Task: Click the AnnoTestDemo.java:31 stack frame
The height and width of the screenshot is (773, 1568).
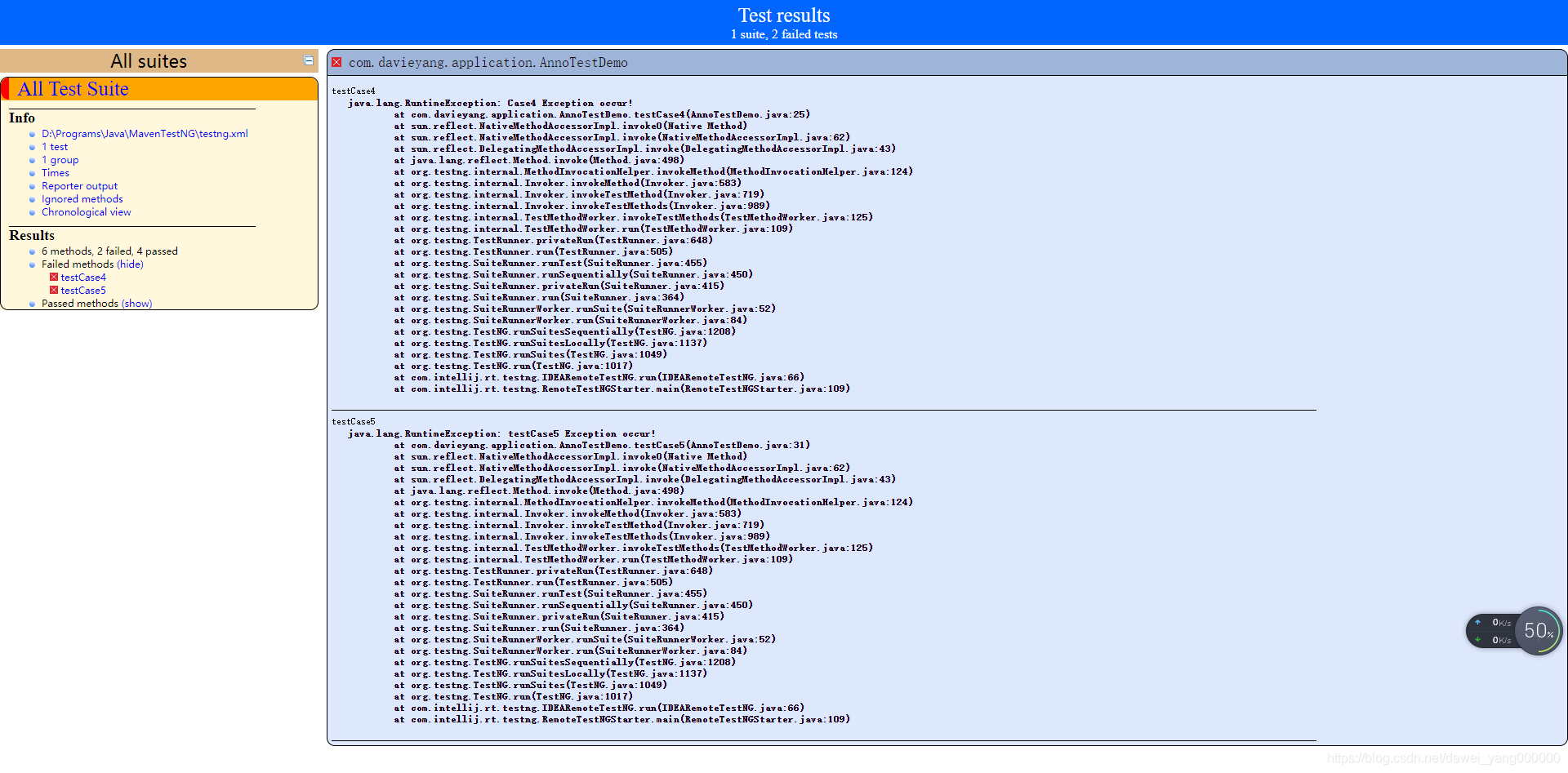Action: click(x=602, y=445)
